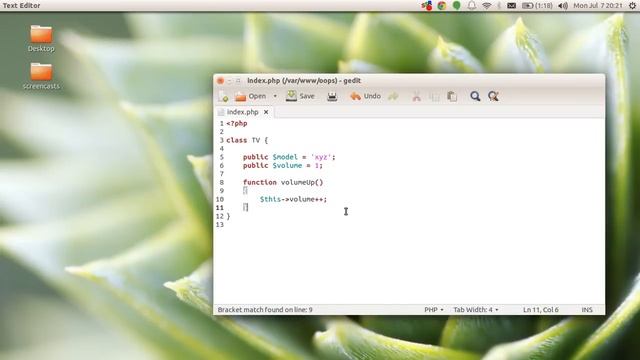The width and height of the screenshot is (640, 360).
Task: Open the PHP language dropdown
Action: click(x=433, y=310)
